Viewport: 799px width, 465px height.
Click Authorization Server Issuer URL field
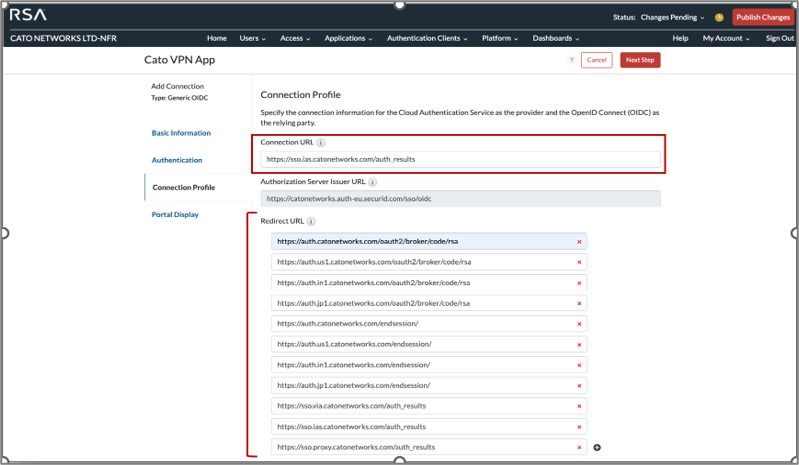point(460,199)
